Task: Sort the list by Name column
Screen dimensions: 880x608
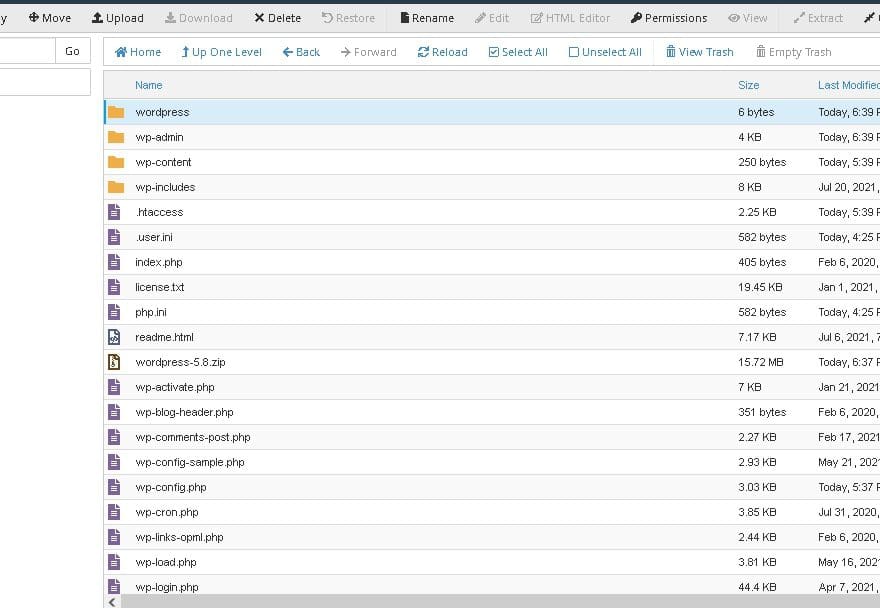Action: (149, 85)
